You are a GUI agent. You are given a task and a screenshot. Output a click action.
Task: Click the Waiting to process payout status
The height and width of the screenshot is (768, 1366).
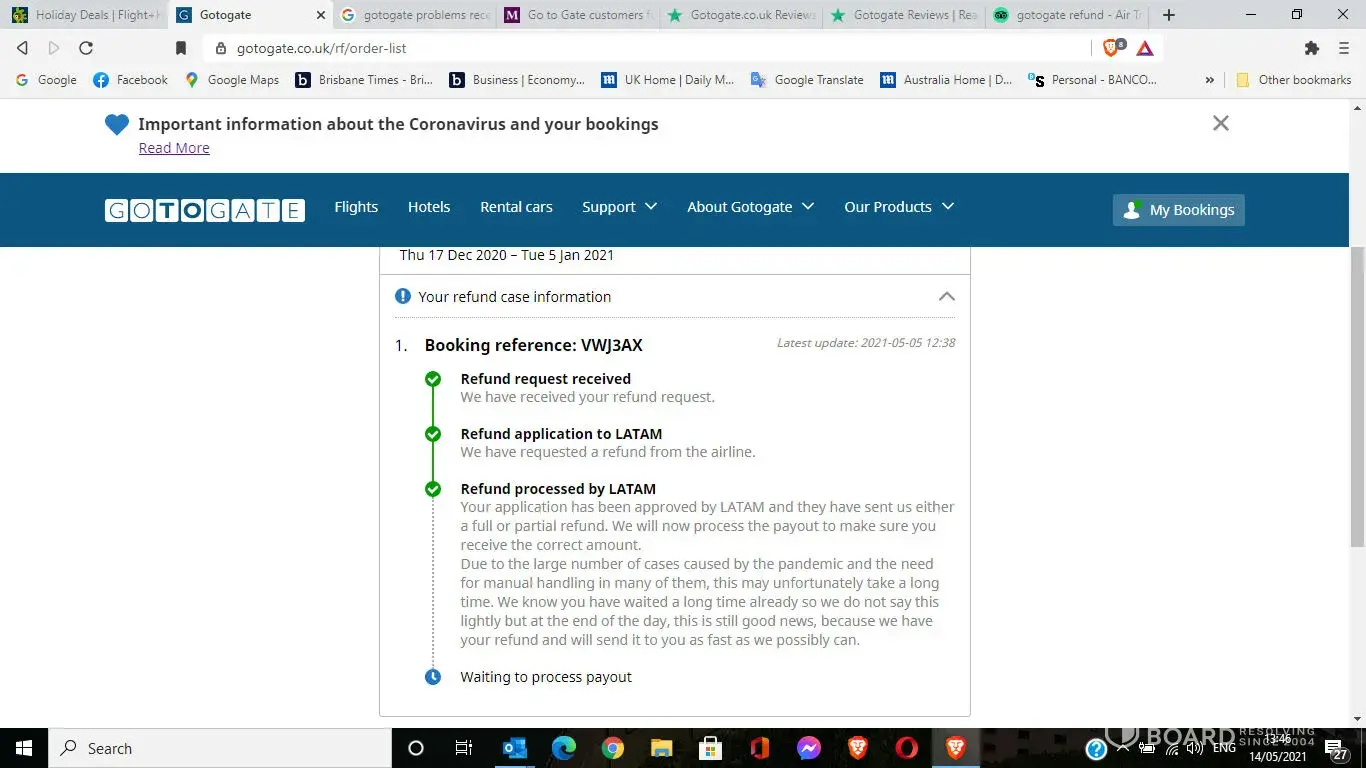[546, 677]
